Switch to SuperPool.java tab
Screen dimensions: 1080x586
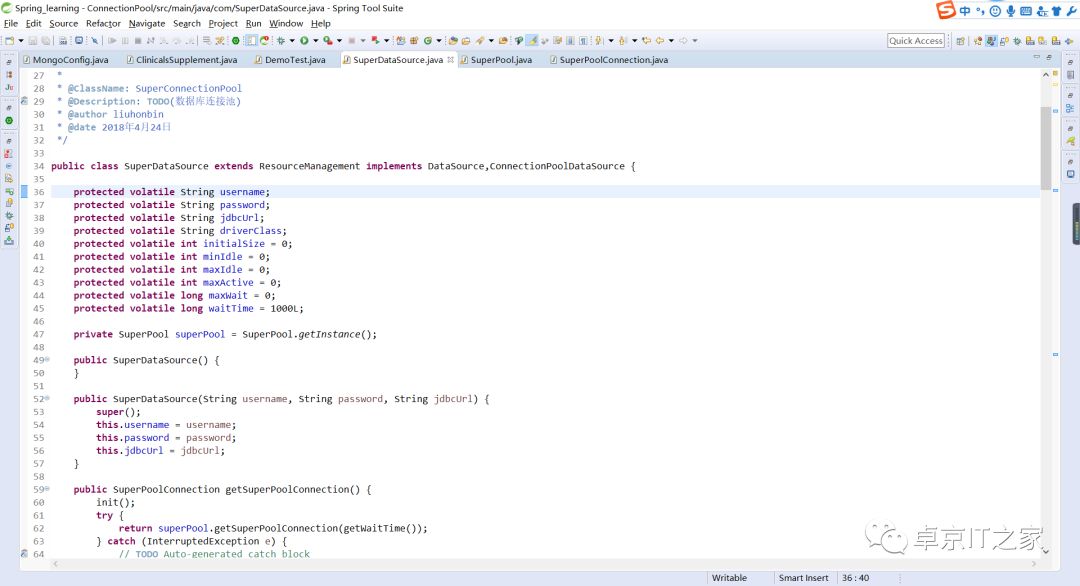pos(496,60)
